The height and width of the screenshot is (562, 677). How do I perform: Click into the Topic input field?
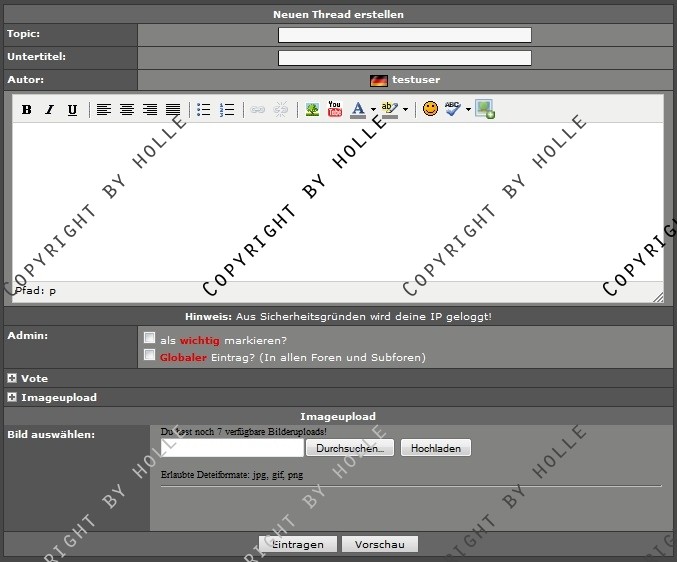point(404,35)
